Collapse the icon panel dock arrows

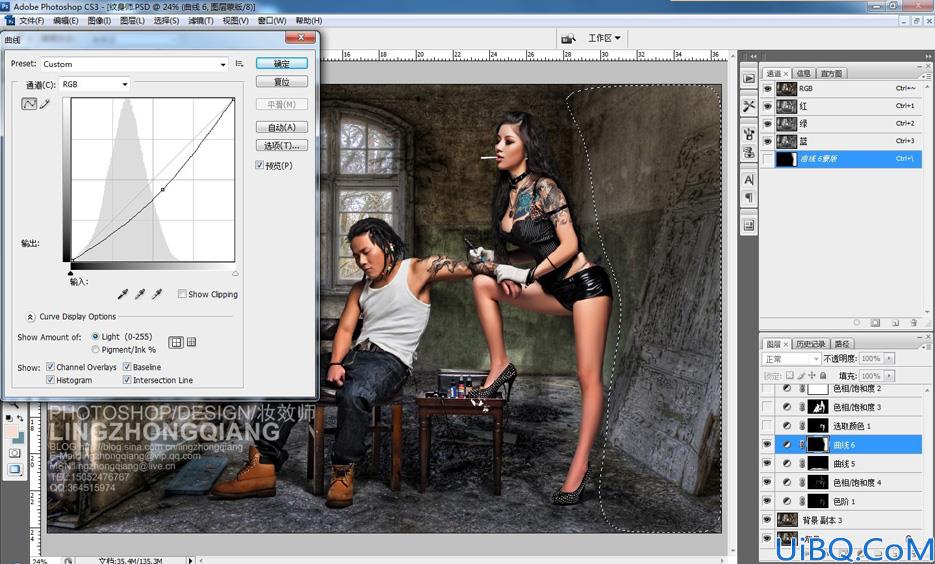(753, 56)
